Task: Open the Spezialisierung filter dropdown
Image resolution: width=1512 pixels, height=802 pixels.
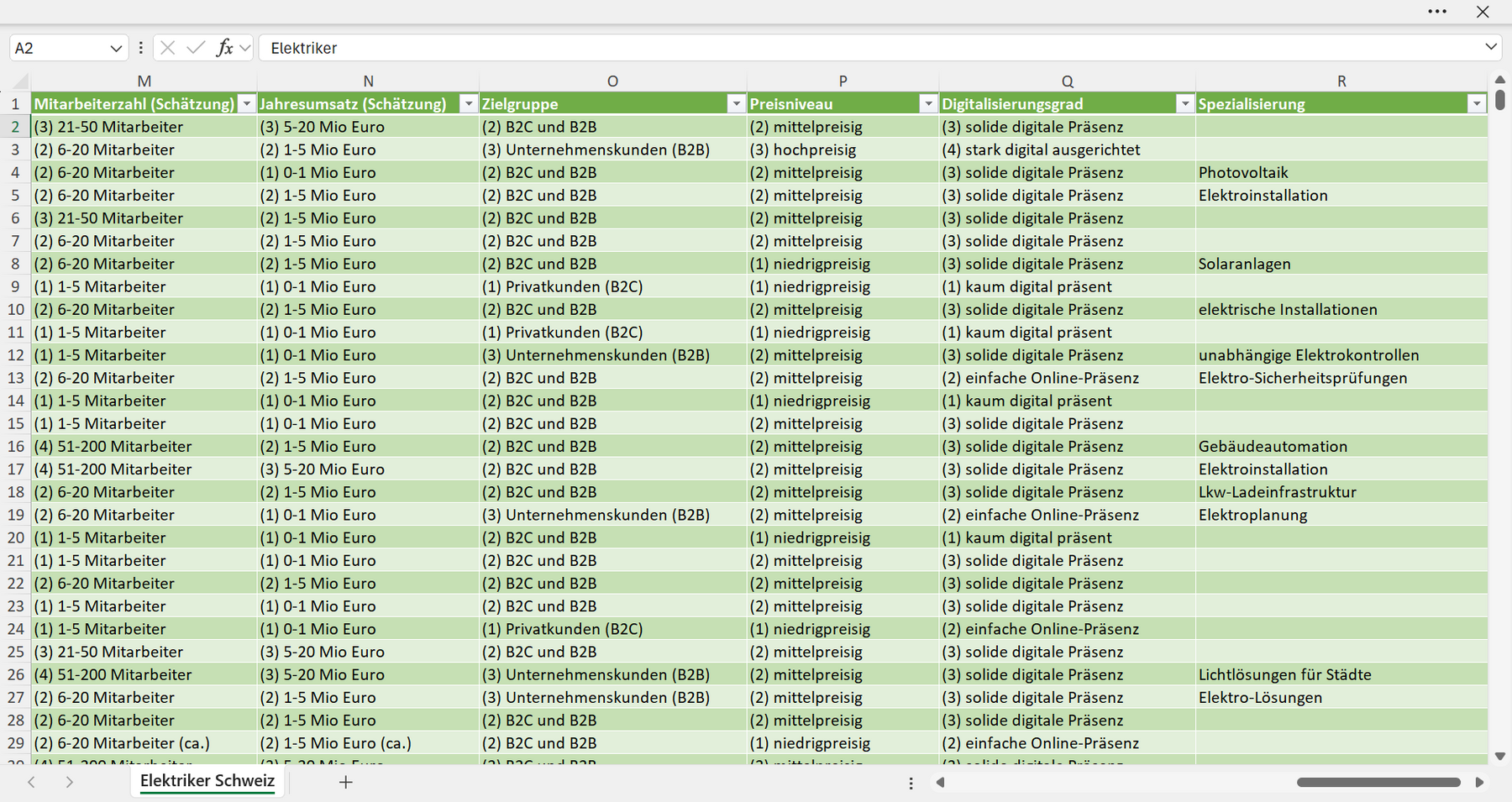Action: pyautogui.click(x=1476, y=104)
